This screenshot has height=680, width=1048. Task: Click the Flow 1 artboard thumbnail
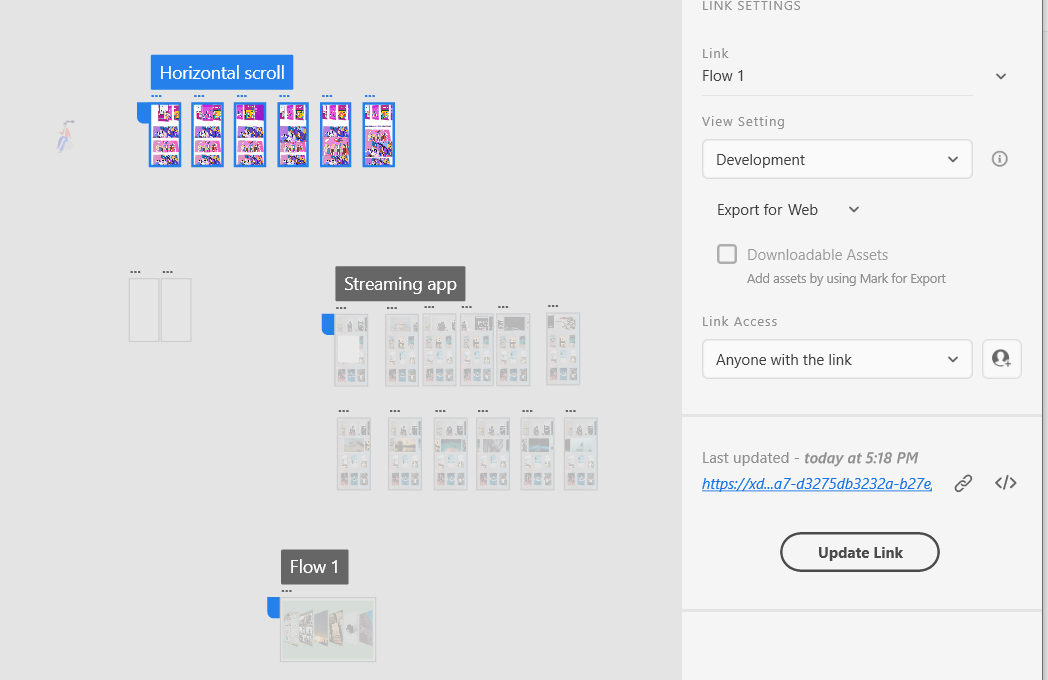point(330,630)
